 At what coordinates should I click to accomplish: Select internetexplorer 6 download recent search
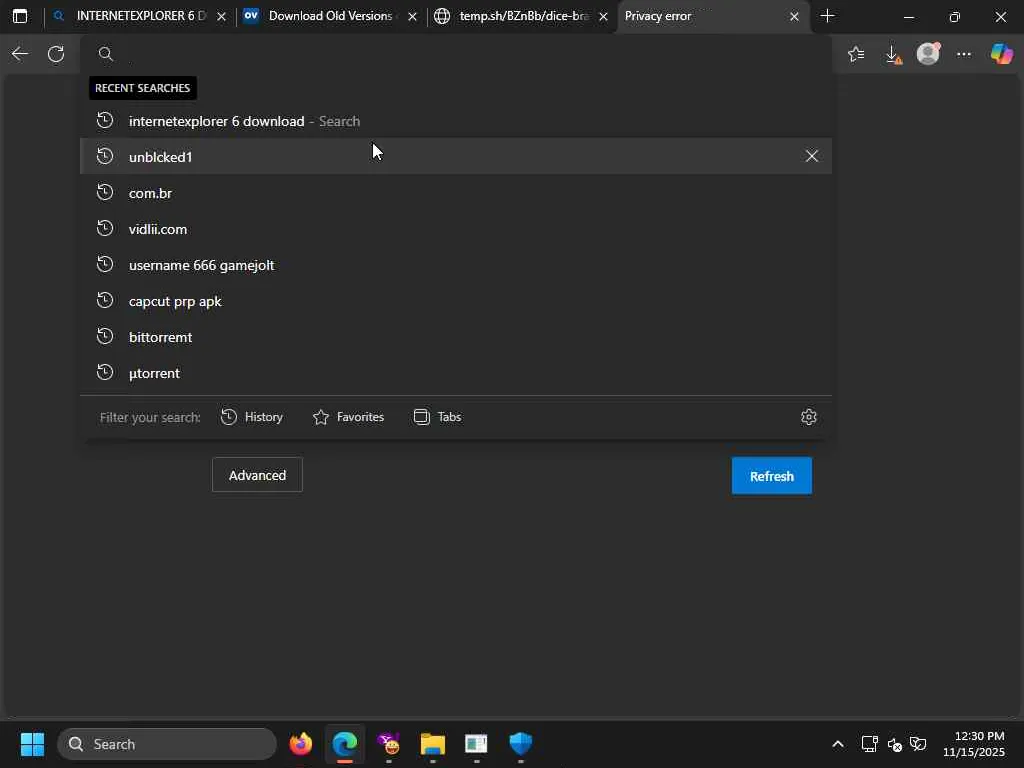pyautogui.click(x=456, y=121)
